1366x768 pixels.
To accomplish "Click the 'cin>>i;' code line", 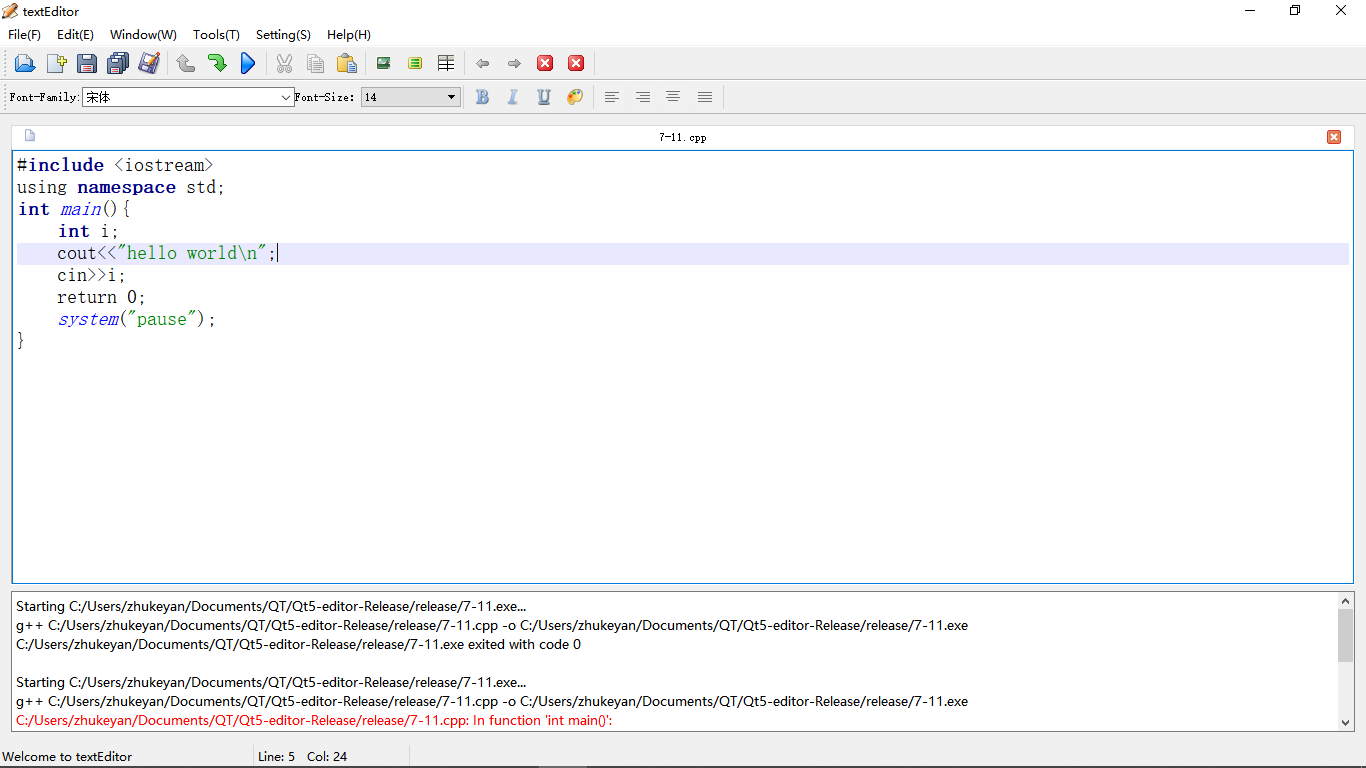I will point(91,275).
